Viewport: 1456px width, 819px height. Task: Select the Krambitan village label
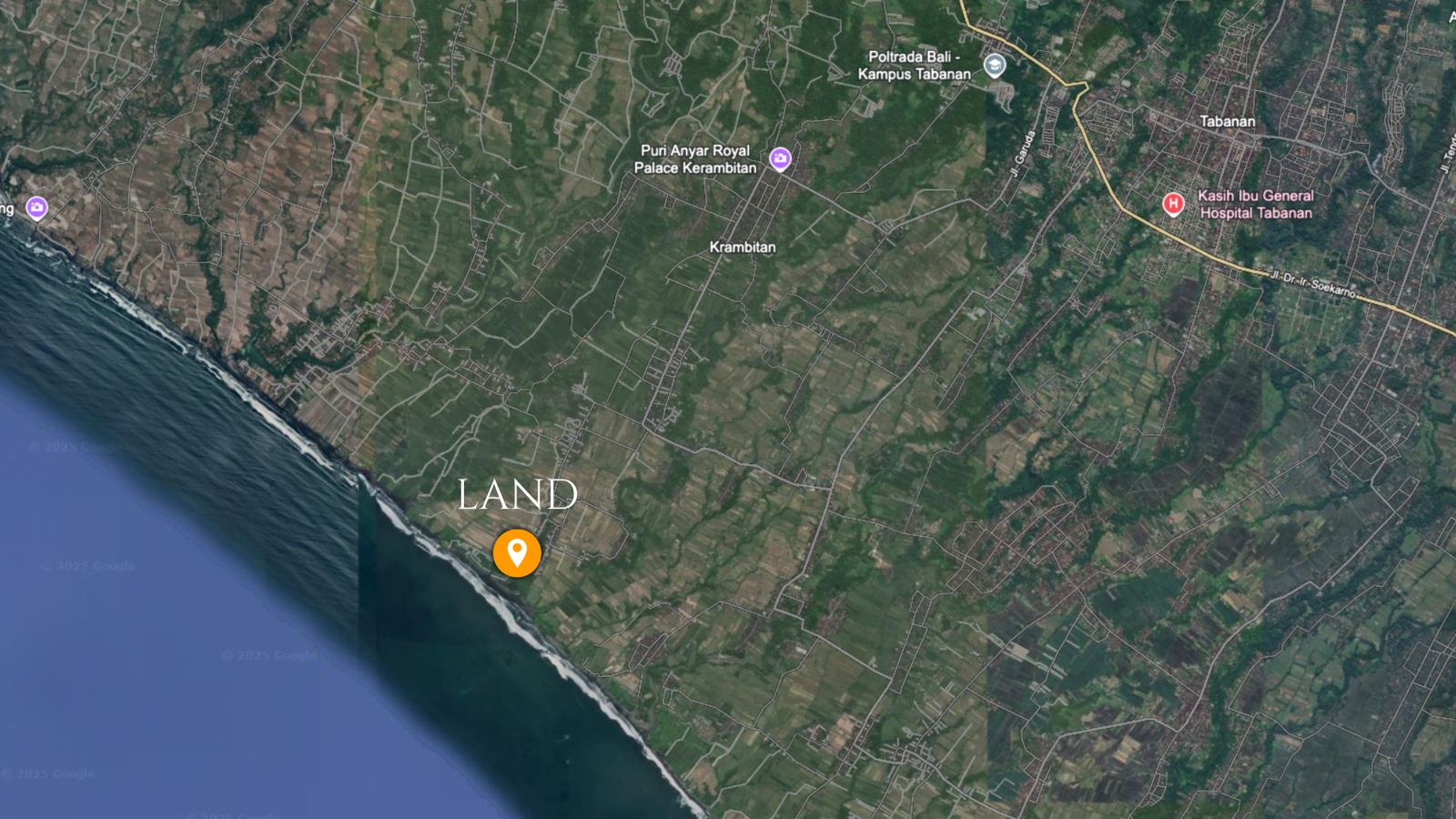[743, 247]
